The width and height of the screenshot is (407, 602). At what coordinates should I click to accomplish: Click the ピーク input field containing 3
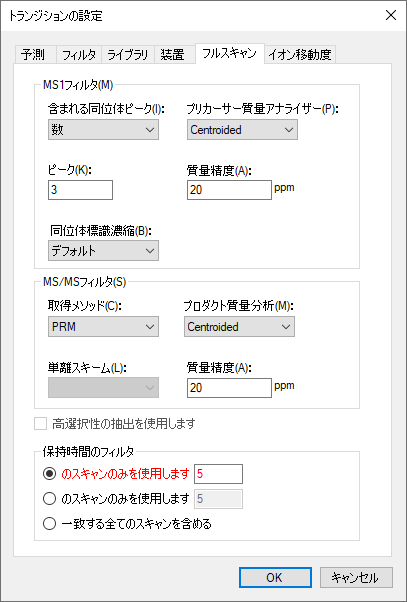[x=80, y=190]
